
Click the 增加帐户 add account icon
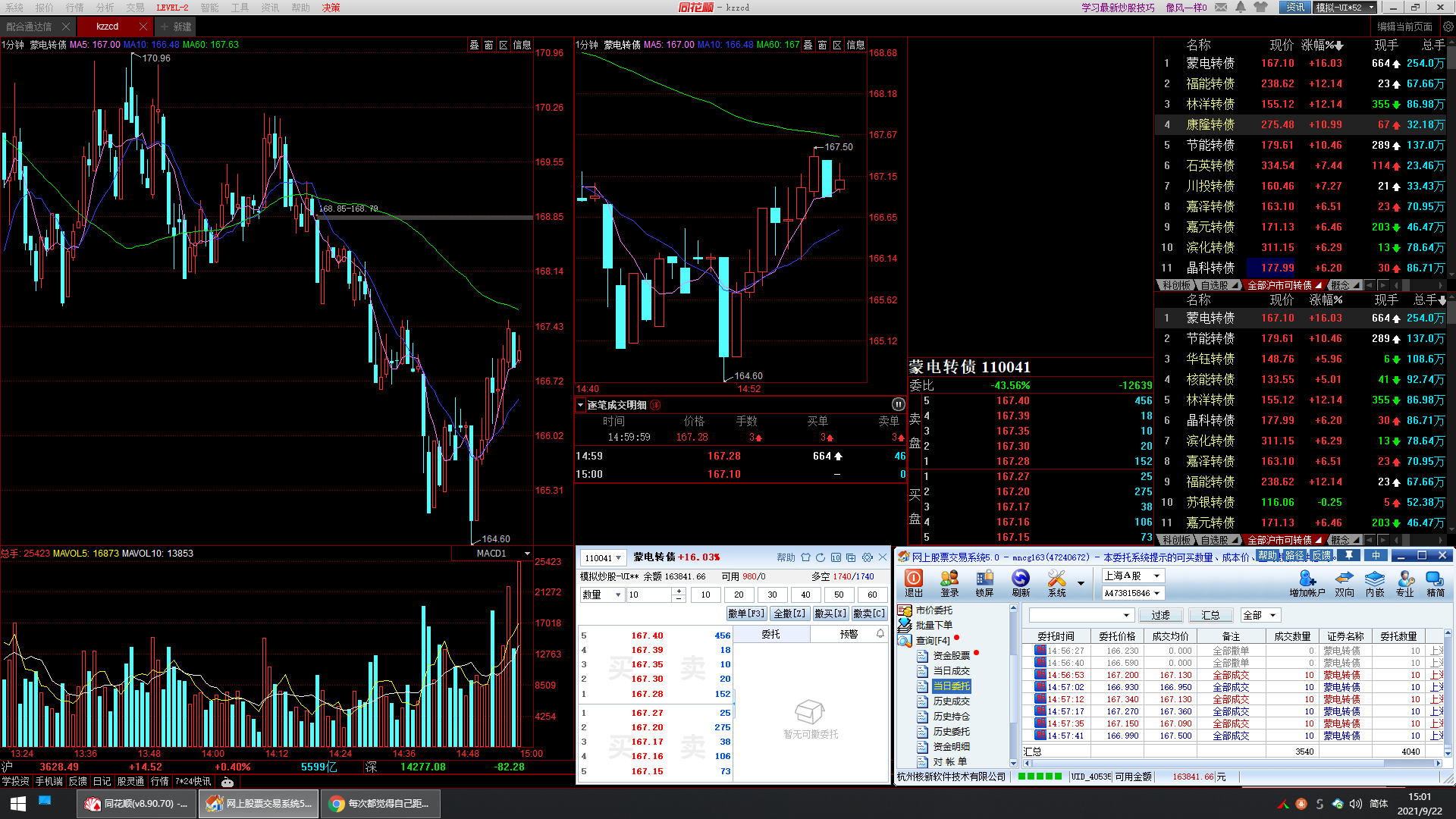point(1307,583)
